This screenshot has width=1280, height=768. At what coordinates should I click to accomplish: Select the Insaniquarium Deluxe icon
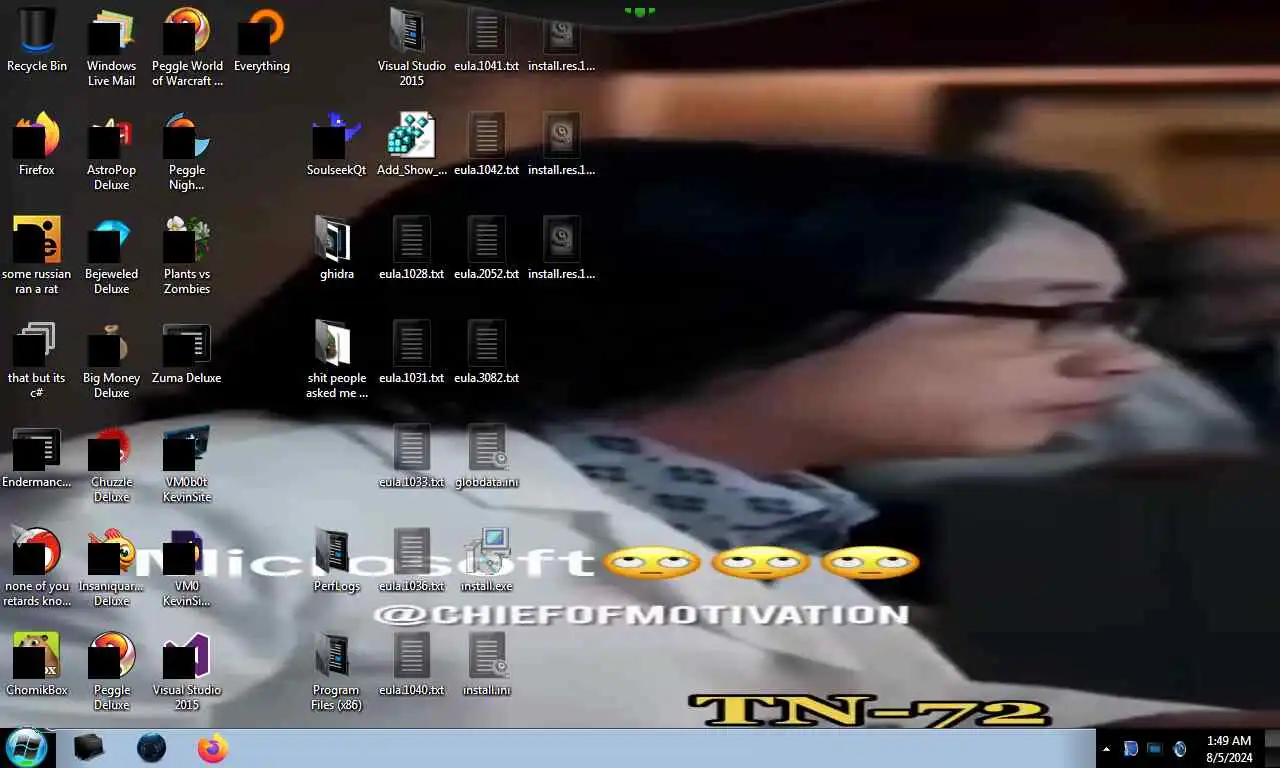coord(111,567)
